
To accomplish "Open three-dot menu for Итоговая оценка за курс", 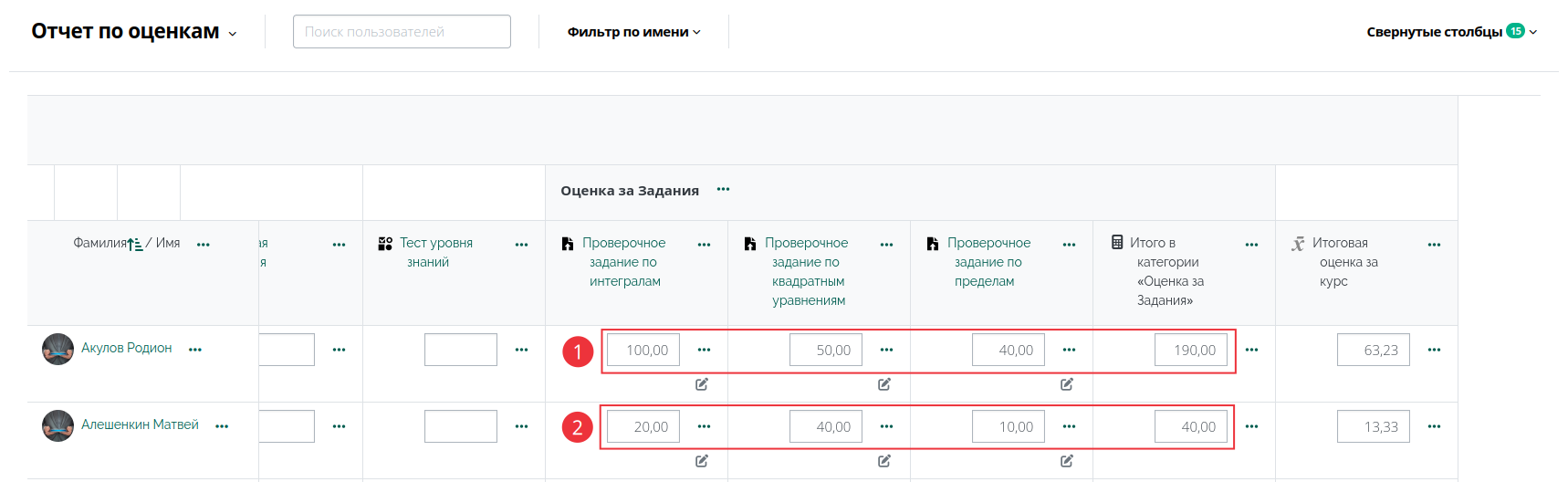I will tap(1434, 245).
